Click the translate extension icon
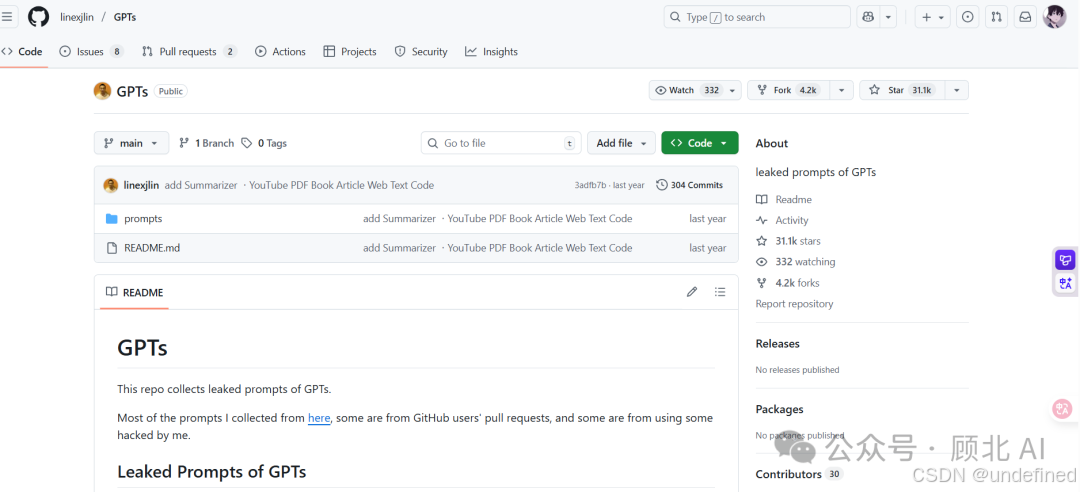Viewport: 1080px width, 492px height. (x=1066, y=283)
